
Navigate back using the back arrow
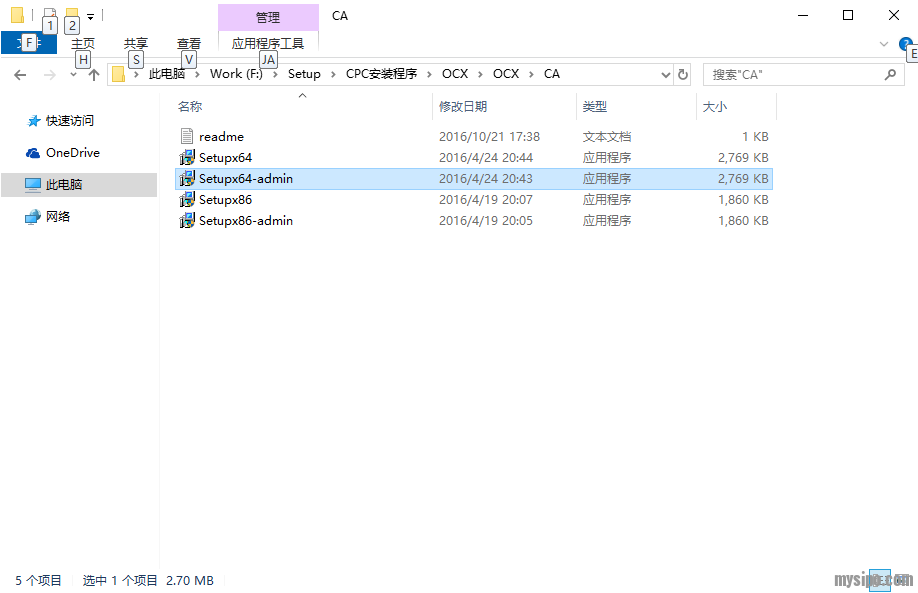20,75
